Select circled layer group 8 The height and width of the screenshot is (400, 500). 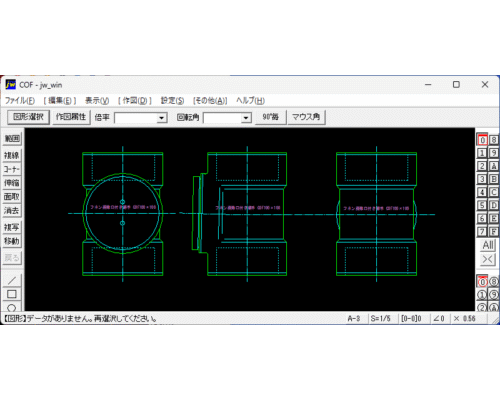click(494, 282)
